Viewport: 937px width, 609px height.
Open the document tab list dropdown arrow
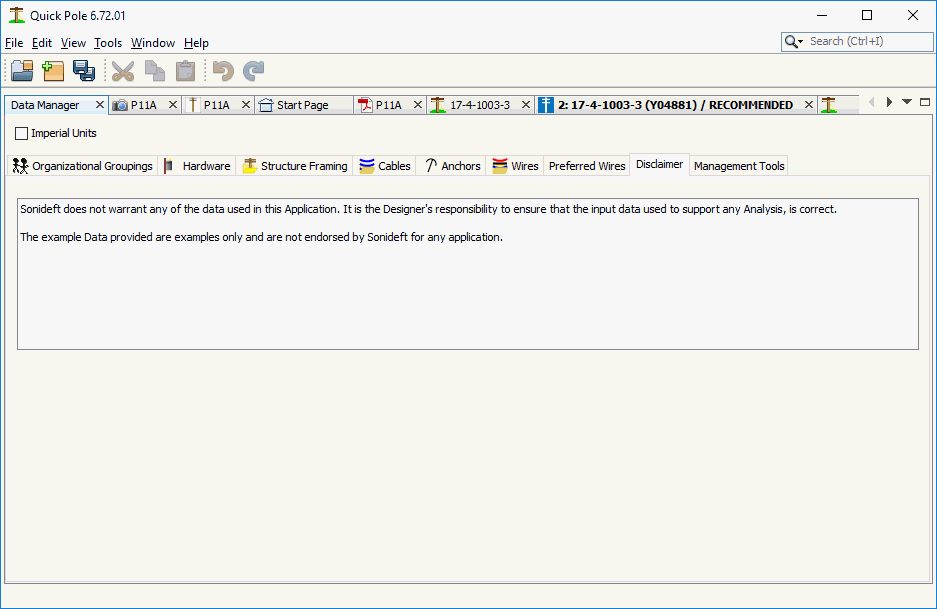tap(907, 102)
